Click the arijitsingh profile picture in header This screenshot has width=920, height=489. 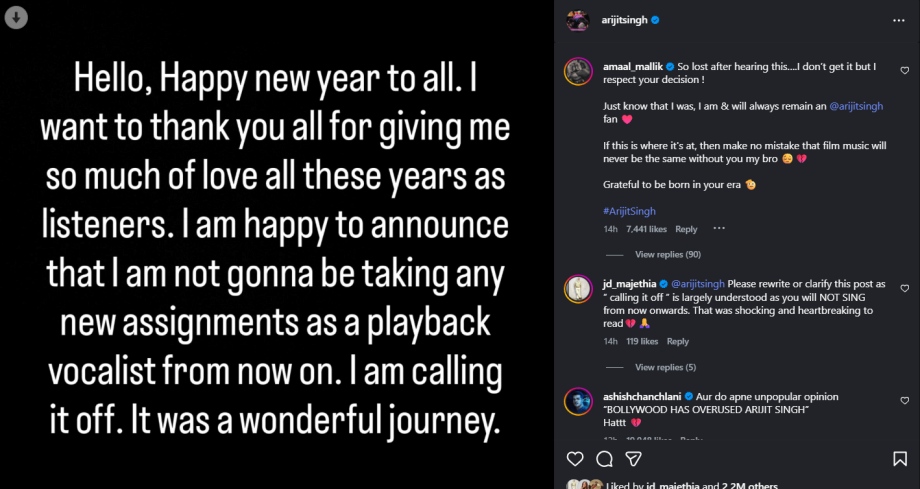pos(577,19)
